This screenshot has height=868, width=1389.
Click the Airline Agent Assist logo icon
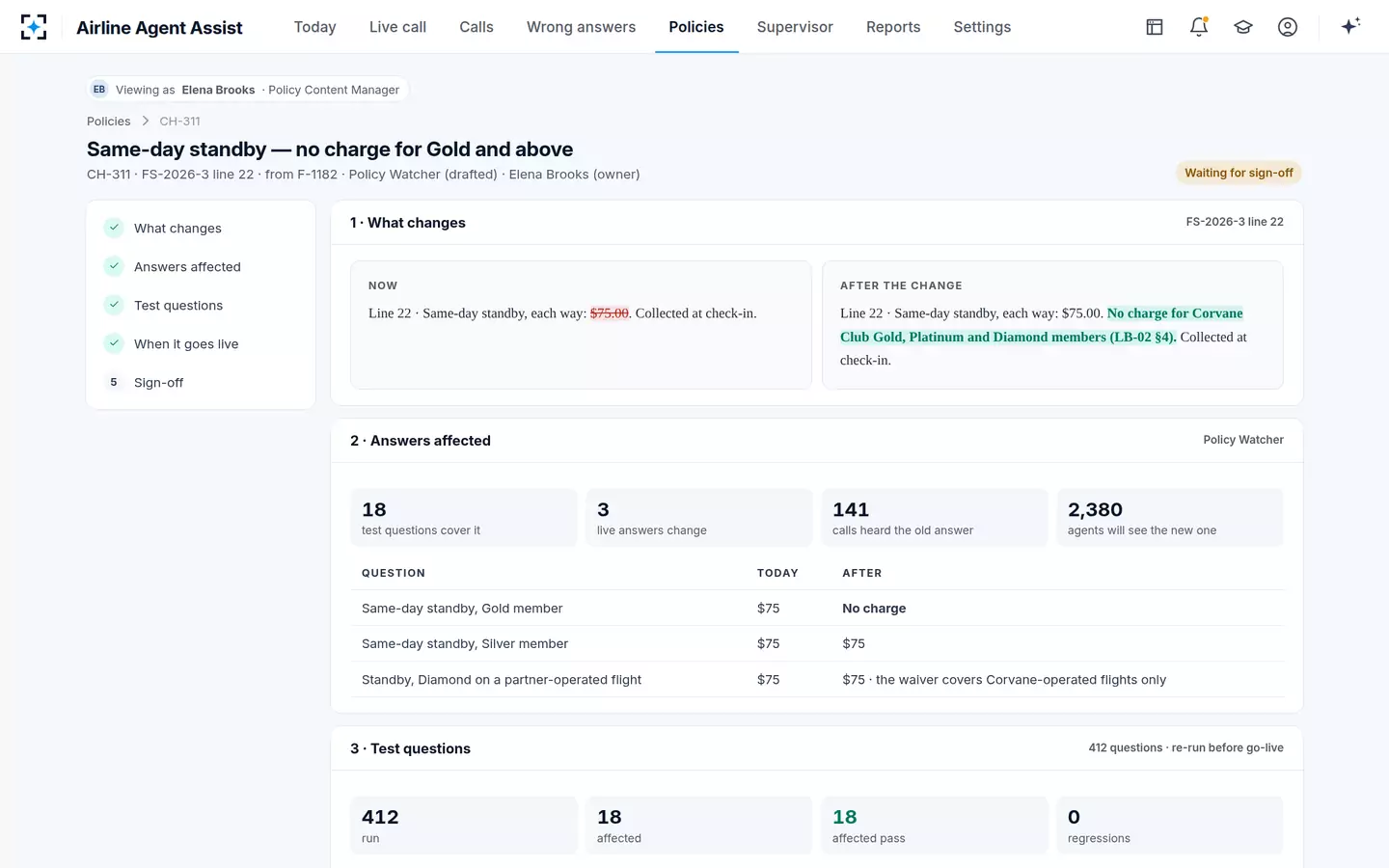tap(34, 27)
